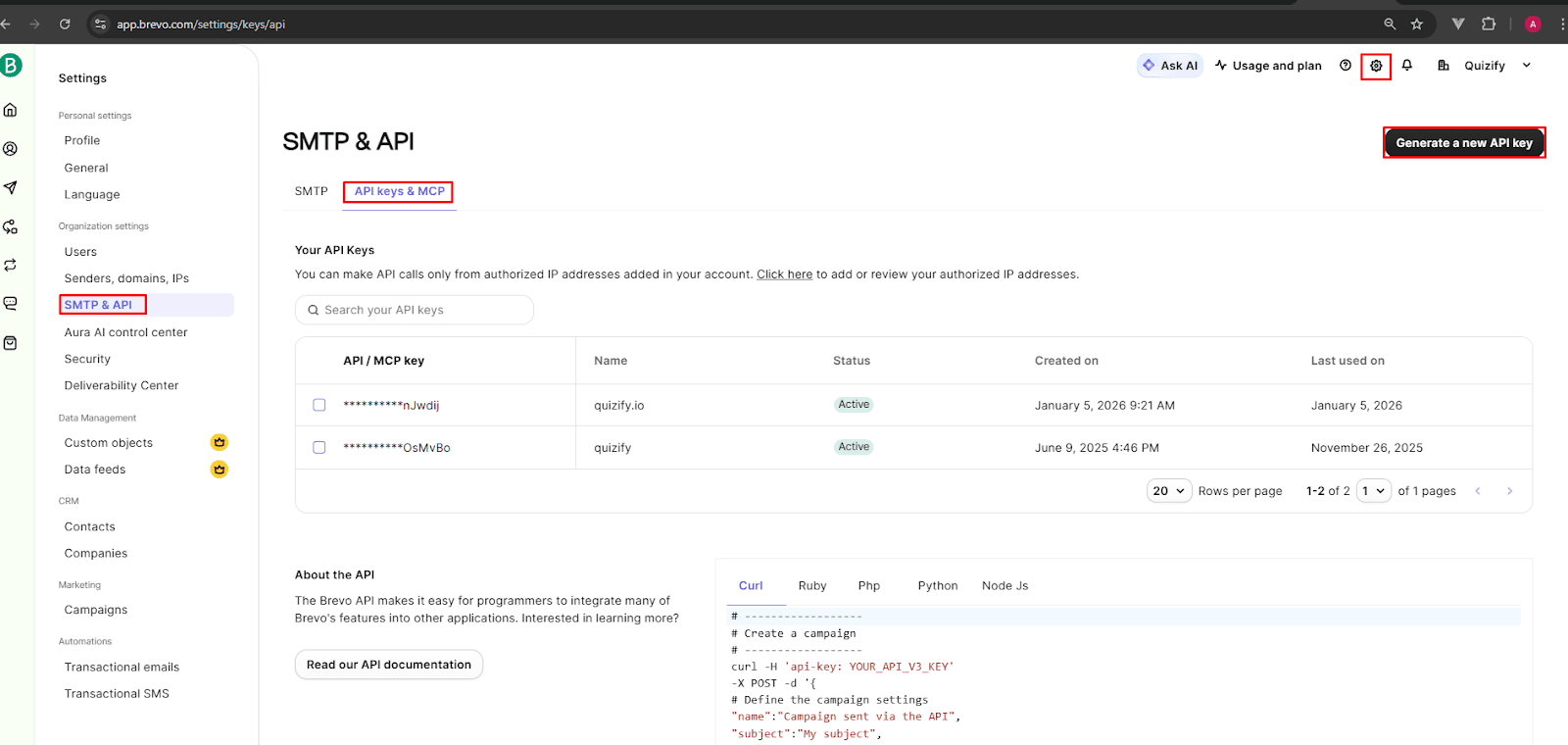Click Active status of quizify key
Image resolution: width=1568 pixels, height=745 pixels.
pos(854,447)
